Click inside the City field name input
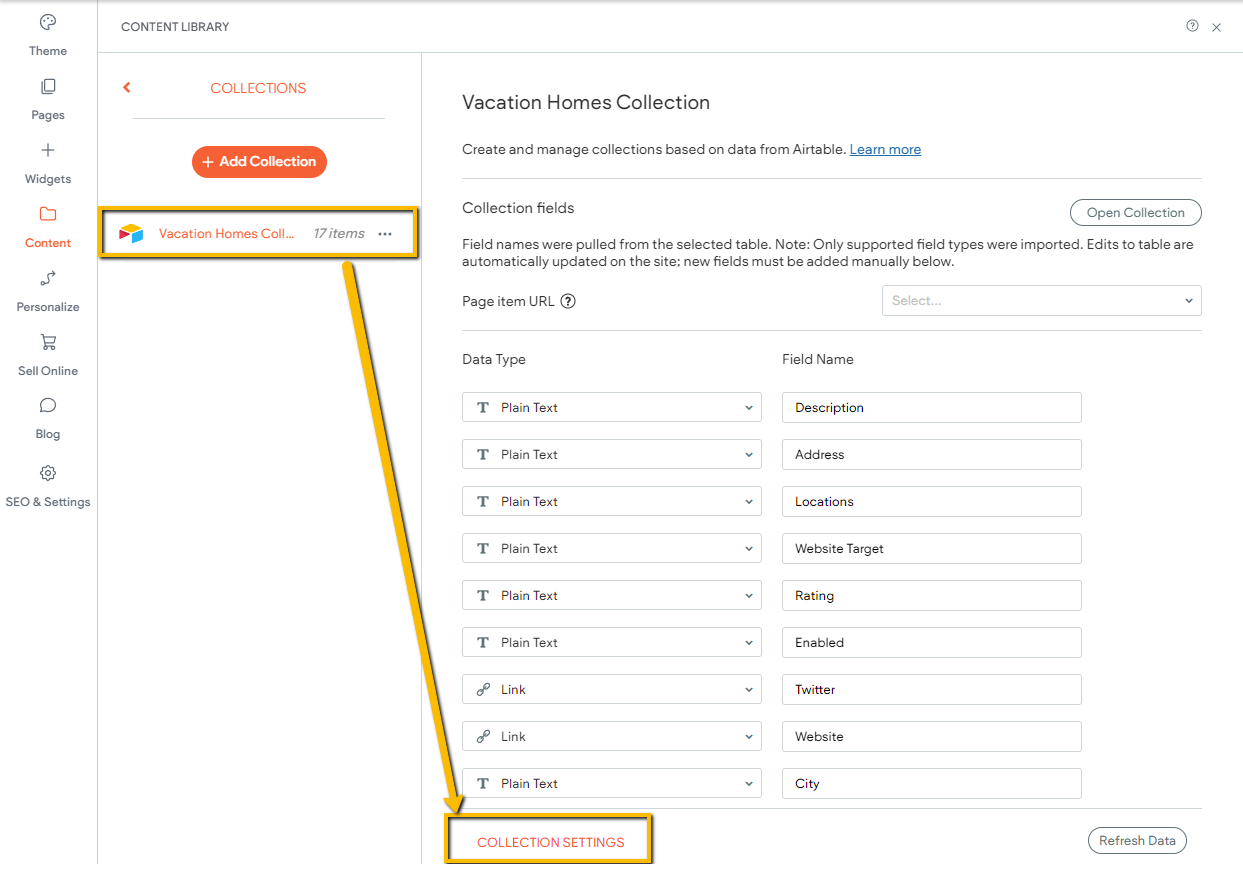Image resolution: width=1243 pixels, height=877 pixels. pyautogui.click(x=930, y=783)
